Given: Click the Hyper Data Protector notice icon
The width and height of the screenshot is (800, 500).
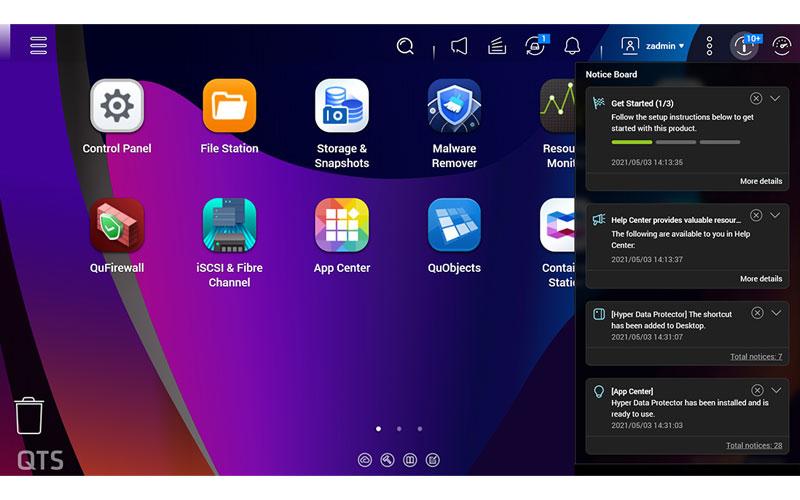Looking at the screenshot, I should (598, 314).
